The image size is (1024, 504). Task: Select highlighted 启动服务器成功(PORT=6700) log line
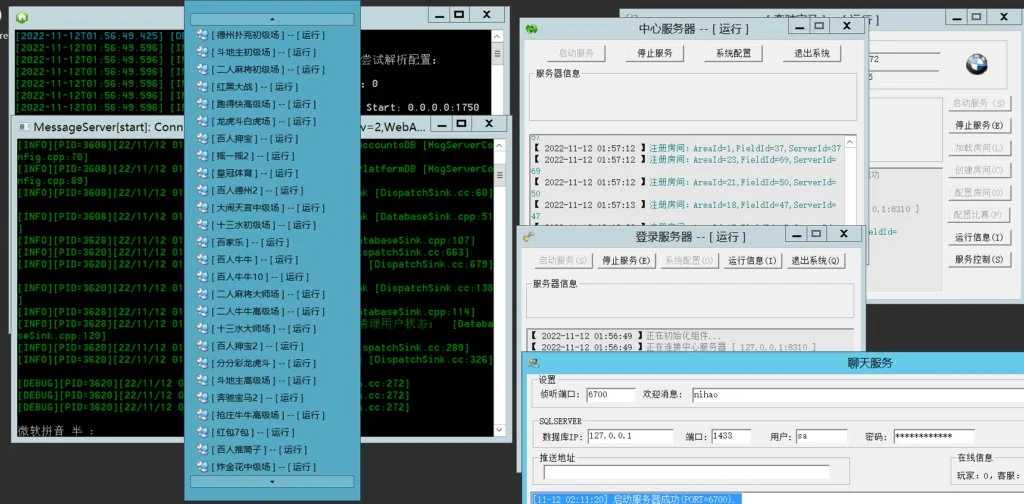click(636, 499)
